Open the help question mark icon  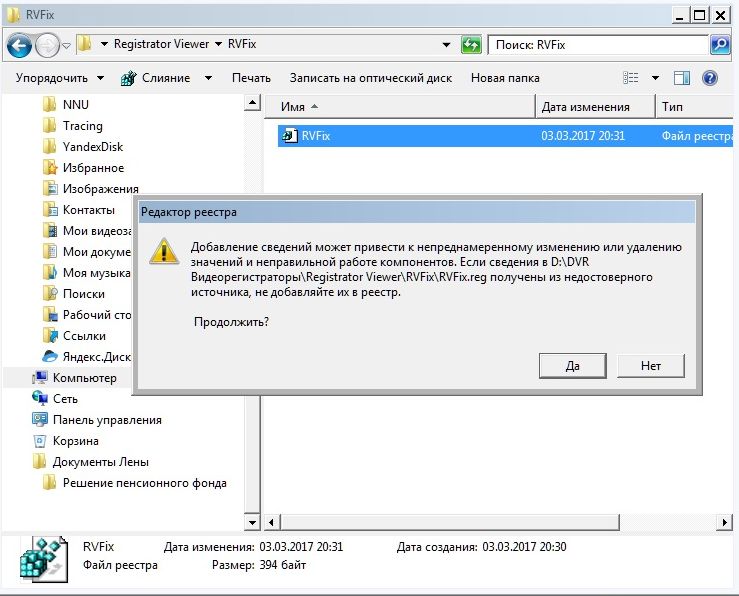coord(710,78)
